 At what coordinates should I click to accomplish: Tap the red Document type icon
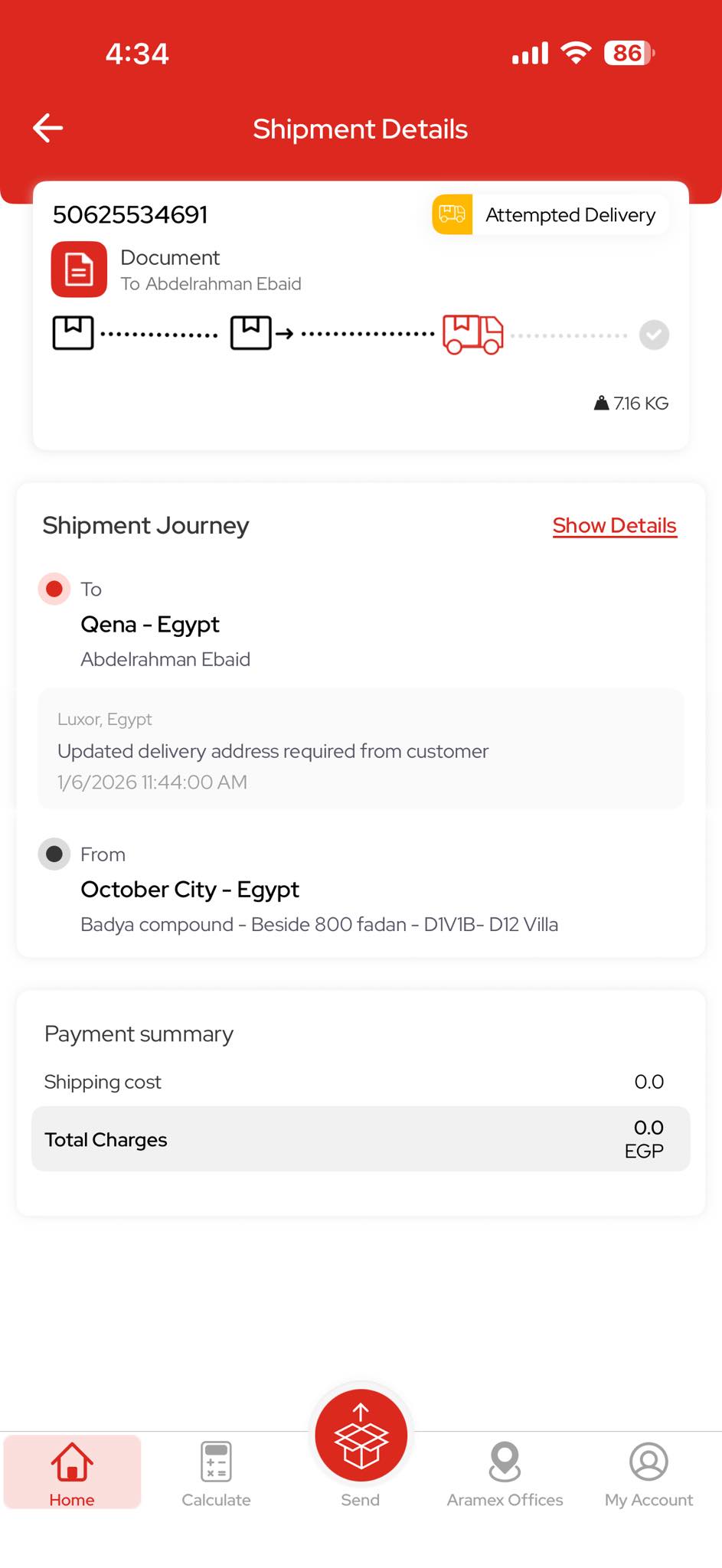click(x=79, y=269)
